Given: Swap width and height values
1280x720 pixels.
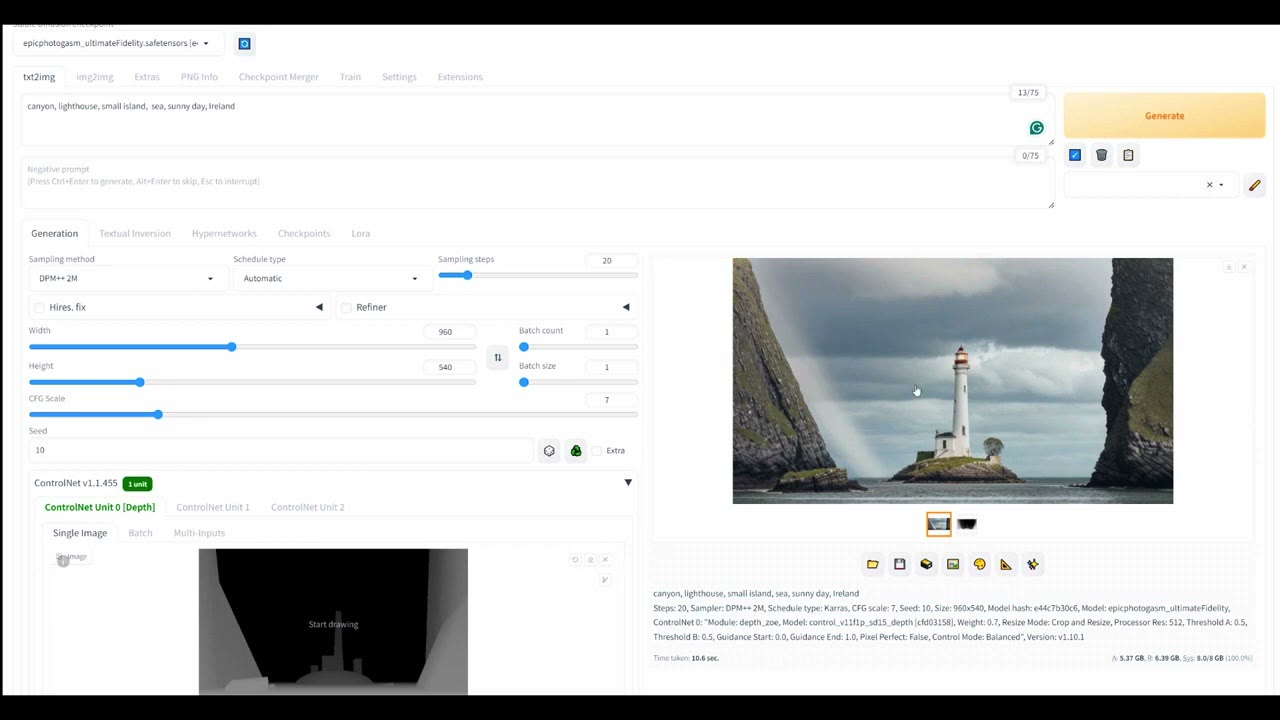Looking at the screenshot, I should click(x=498, y=357).
